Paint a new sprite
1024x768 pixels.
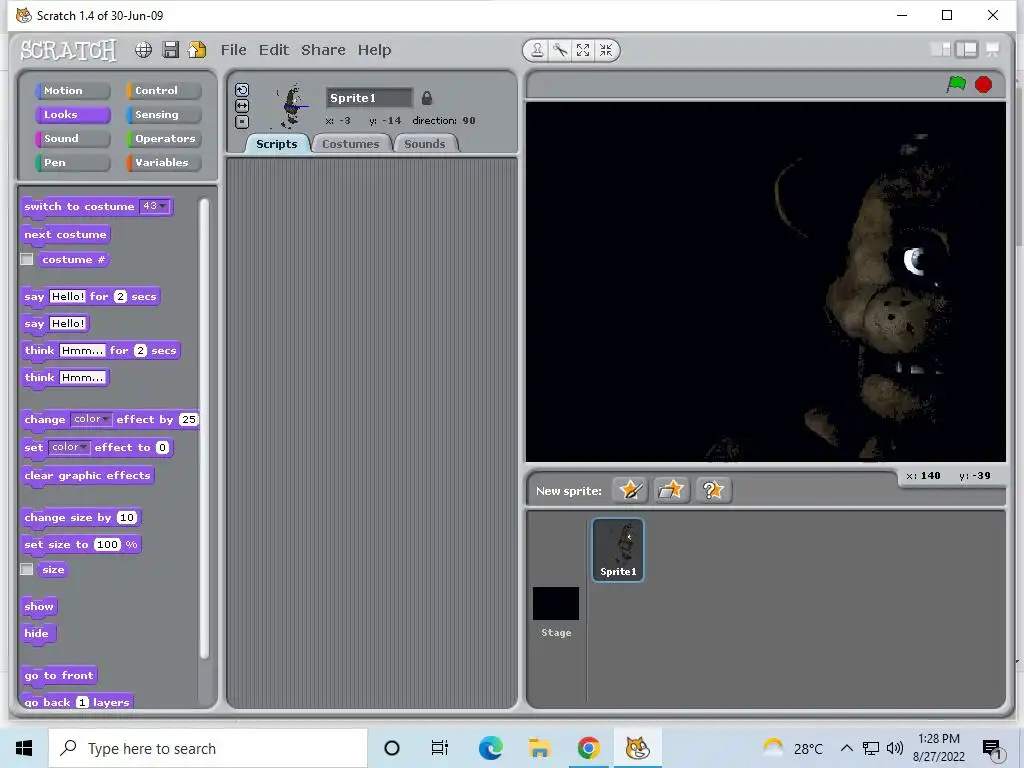630,490
